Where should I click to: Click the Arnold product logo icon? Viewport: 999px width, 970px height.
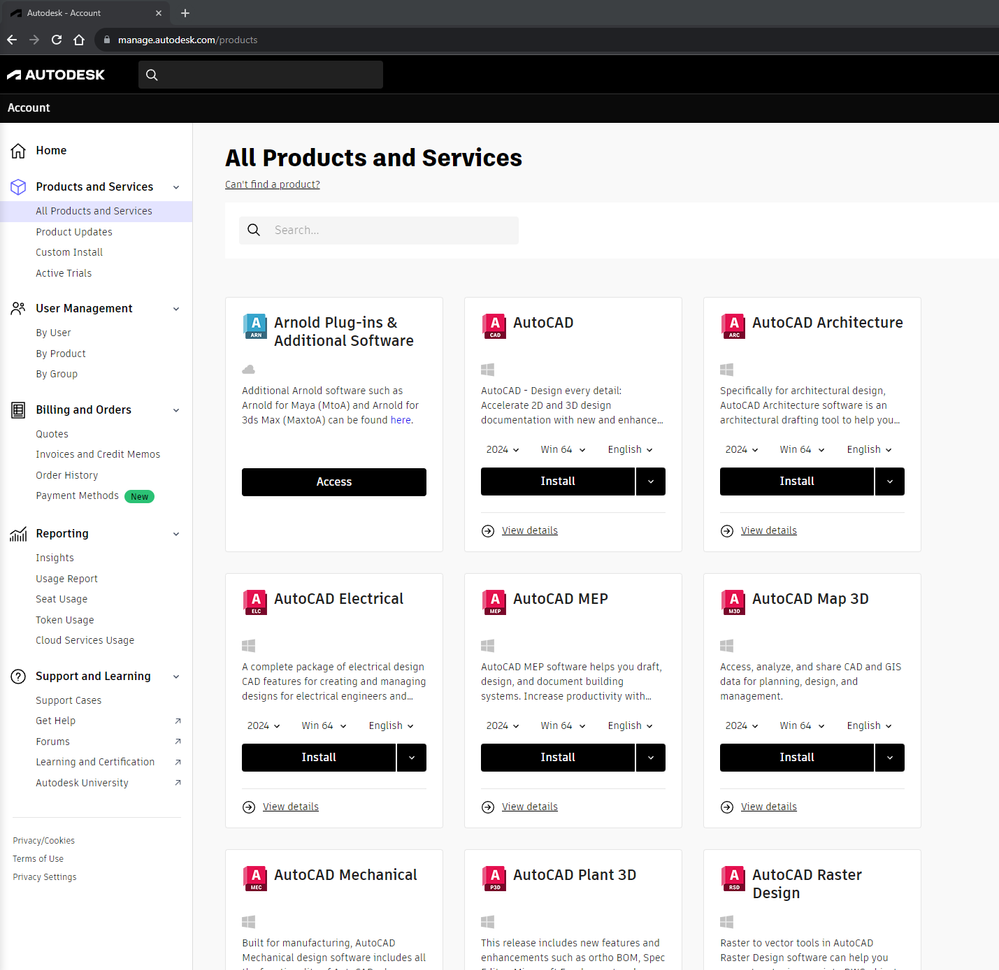pos(255,326)
